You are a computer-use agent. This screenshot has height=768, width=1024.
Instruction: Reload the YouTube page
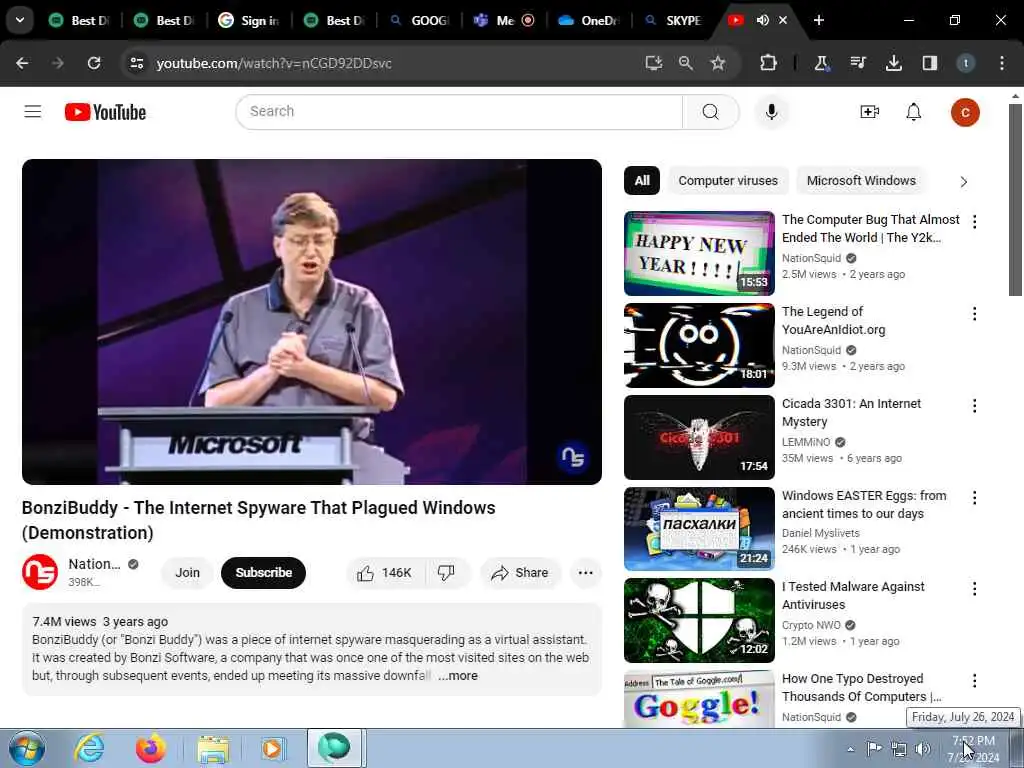point(94,63)
